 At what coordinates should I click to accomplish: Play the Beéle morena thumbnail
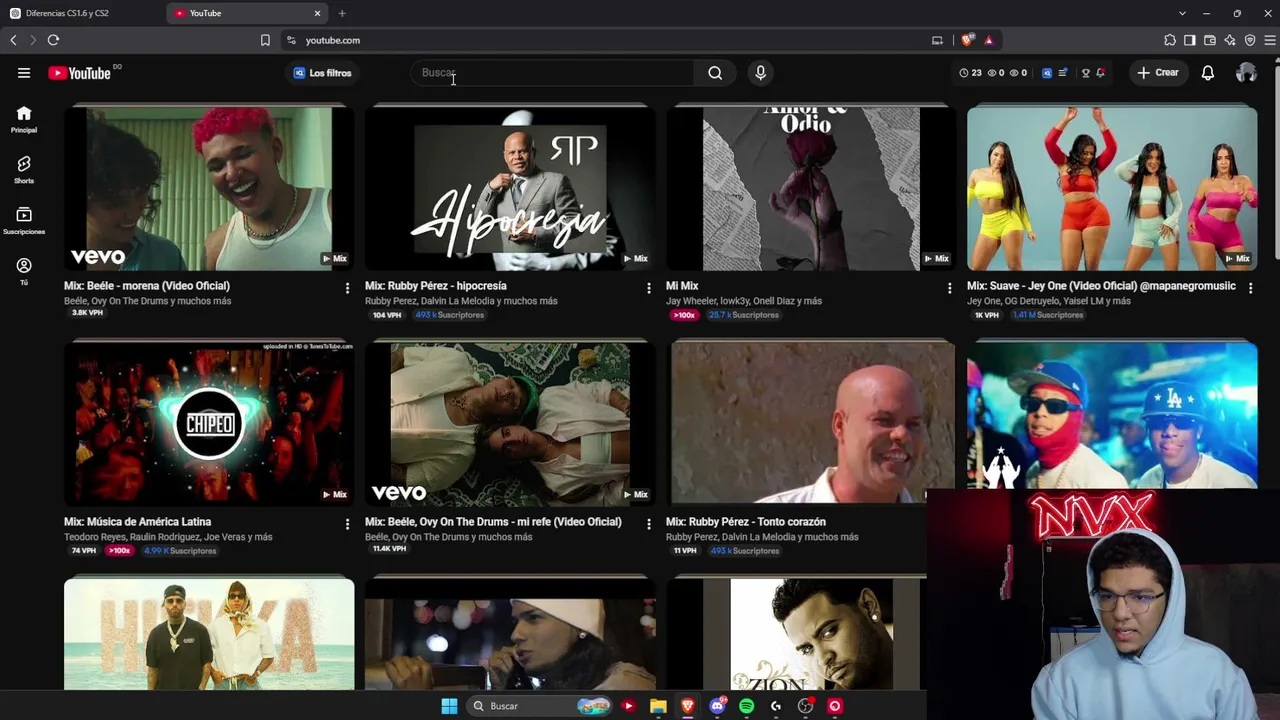[209, 188]
